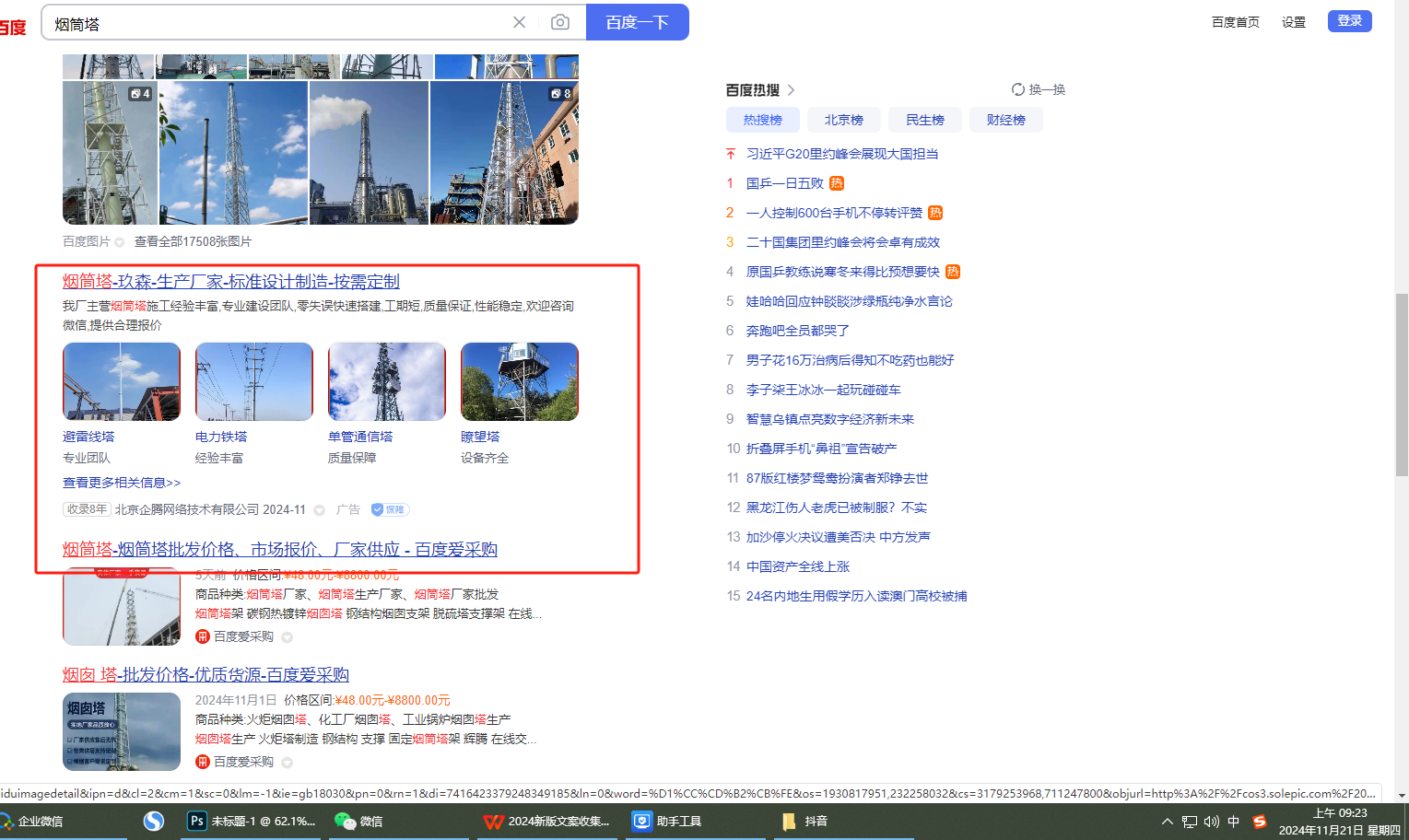Open the dropdown after 百度爱采购 in the 5天前 result

pos(288,637)
